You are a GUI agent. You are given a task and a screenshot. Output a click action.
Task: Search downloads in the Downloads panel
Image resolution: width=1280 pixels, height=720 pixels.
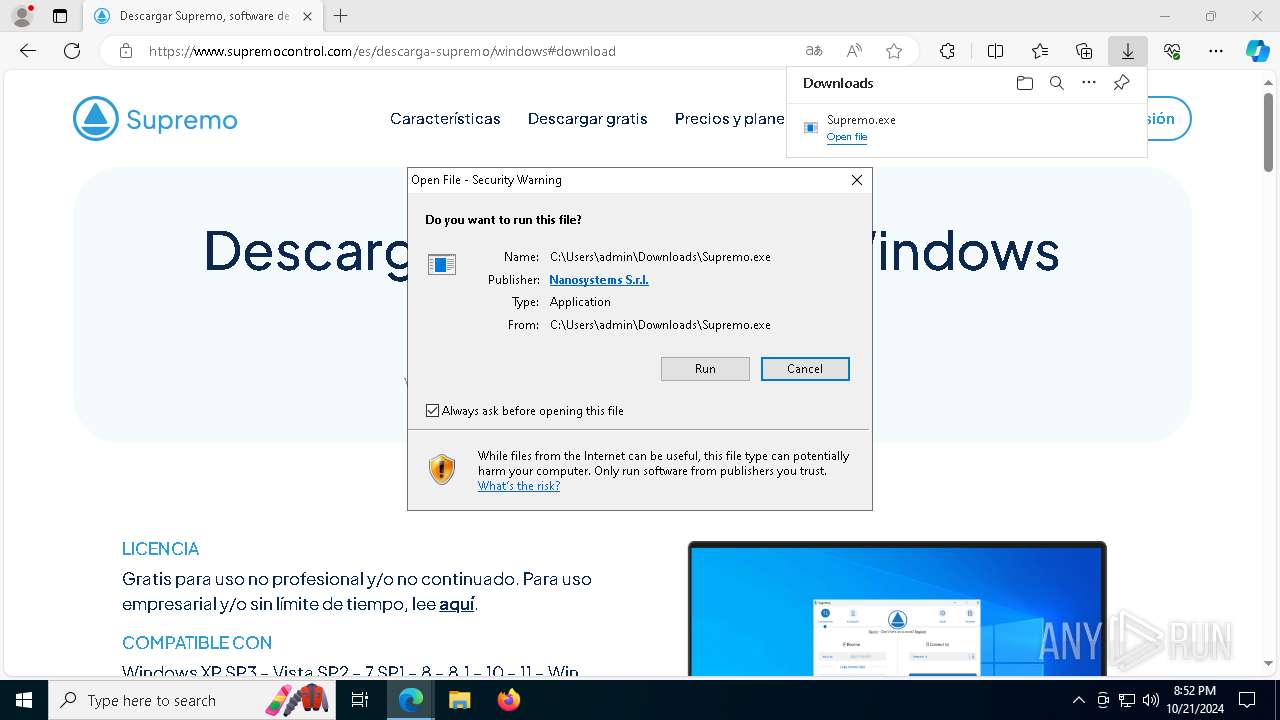(1057, 83)
